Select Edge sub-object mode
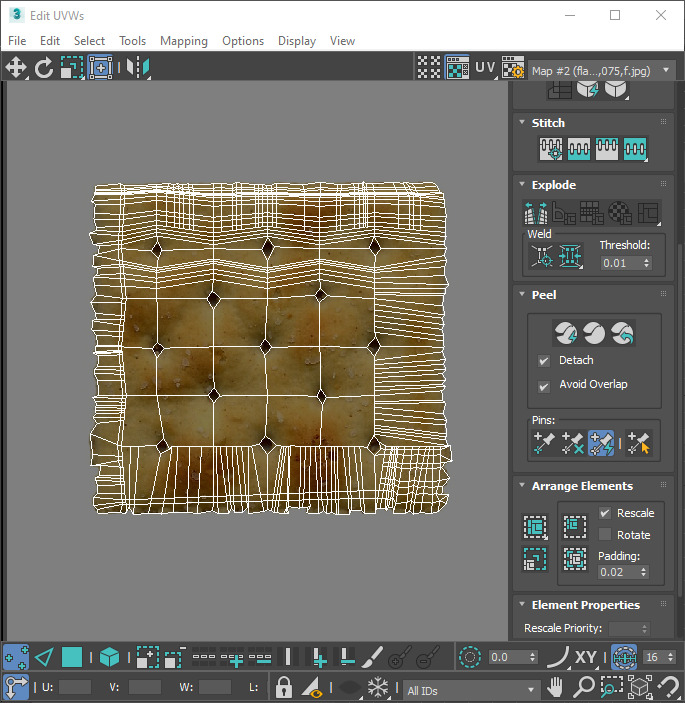Screen dimensions: 685x703 [x=44, y=657]
